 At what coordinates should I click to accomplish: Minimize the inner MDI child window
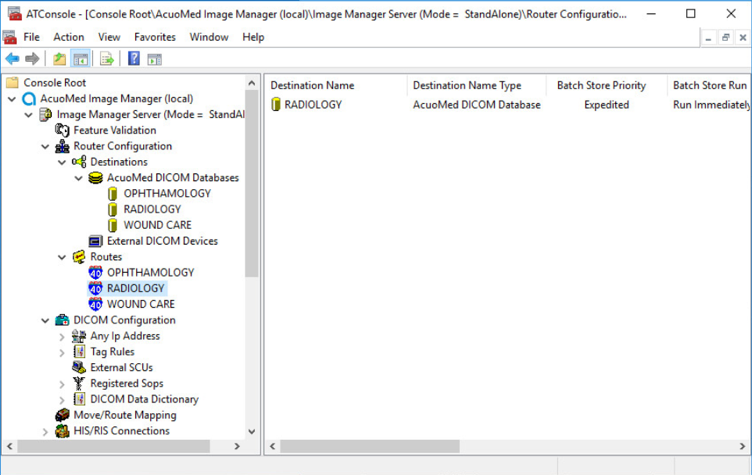[708, 37]
